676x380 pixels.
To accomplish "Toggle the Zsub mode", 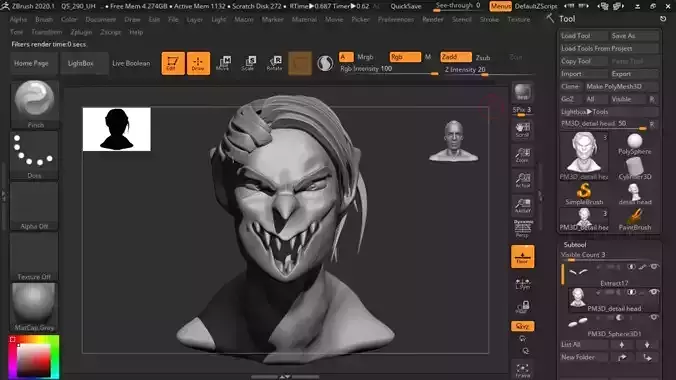I will [x=483, y=57].
